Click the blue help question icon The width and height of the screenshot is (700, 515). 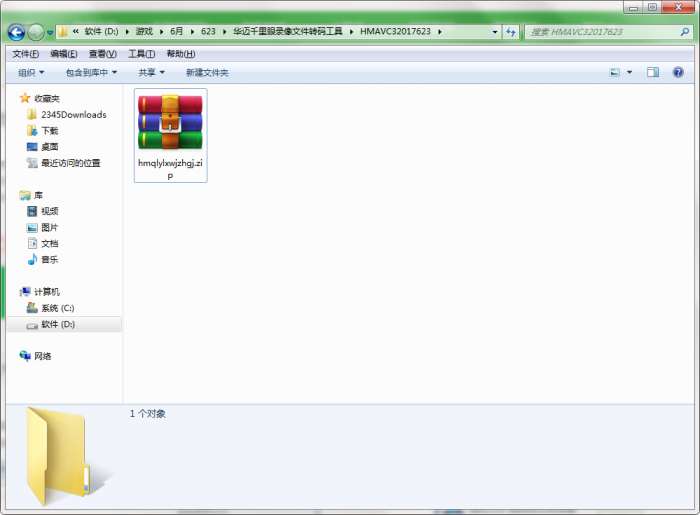678,72
